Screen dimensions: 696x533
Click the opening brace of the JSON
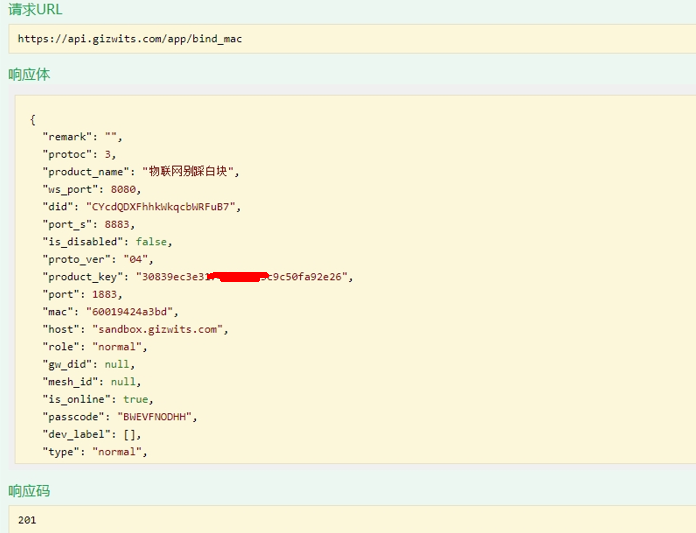[32, 119]
